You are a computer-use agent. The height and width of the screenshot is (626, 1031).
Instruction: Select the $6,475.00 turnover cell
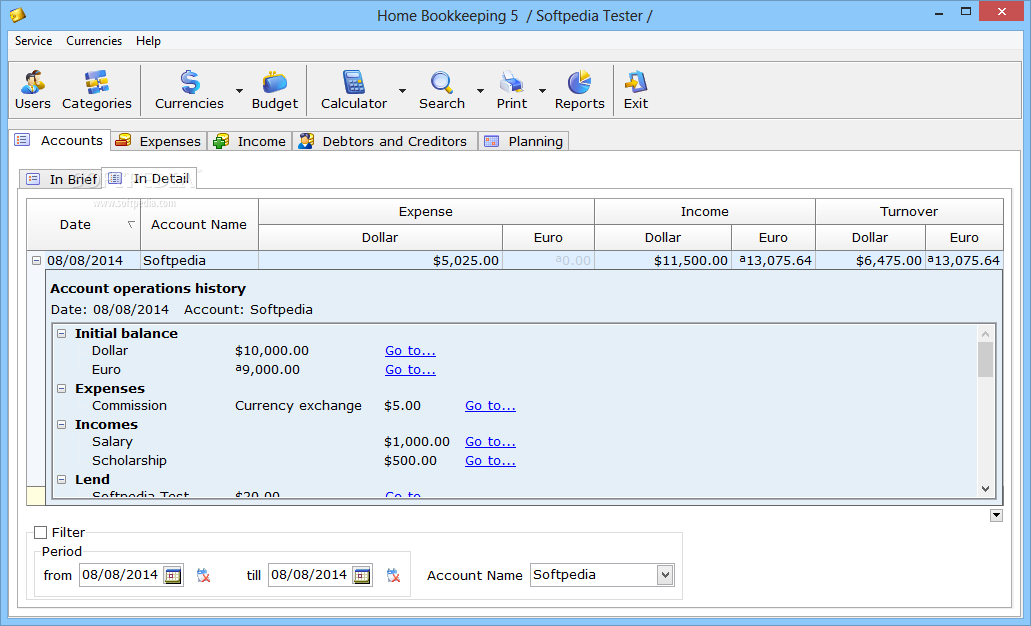pyautogui.click(x=870, y=261)
